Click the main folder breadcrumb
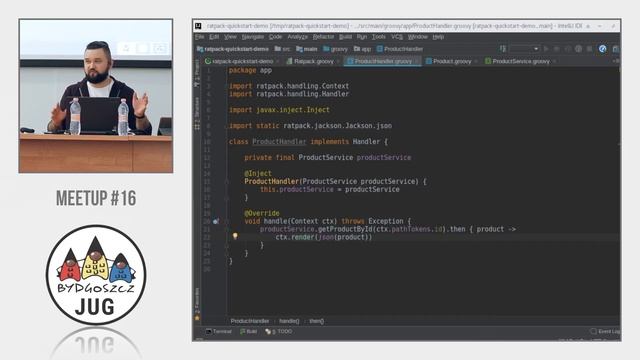Viewport: 640px width, 360px height. [307, 49]
